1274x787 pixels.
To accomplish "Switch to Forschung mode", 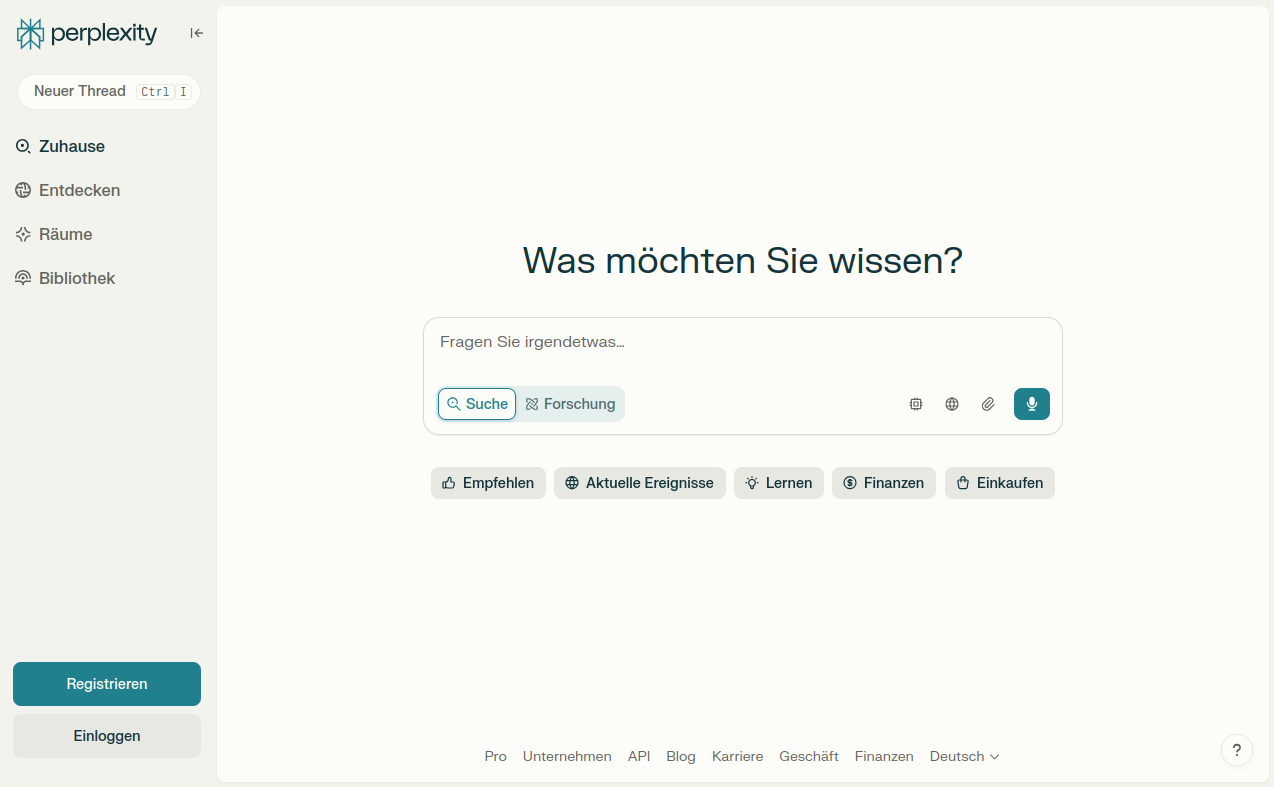I will tap(570, 404).
